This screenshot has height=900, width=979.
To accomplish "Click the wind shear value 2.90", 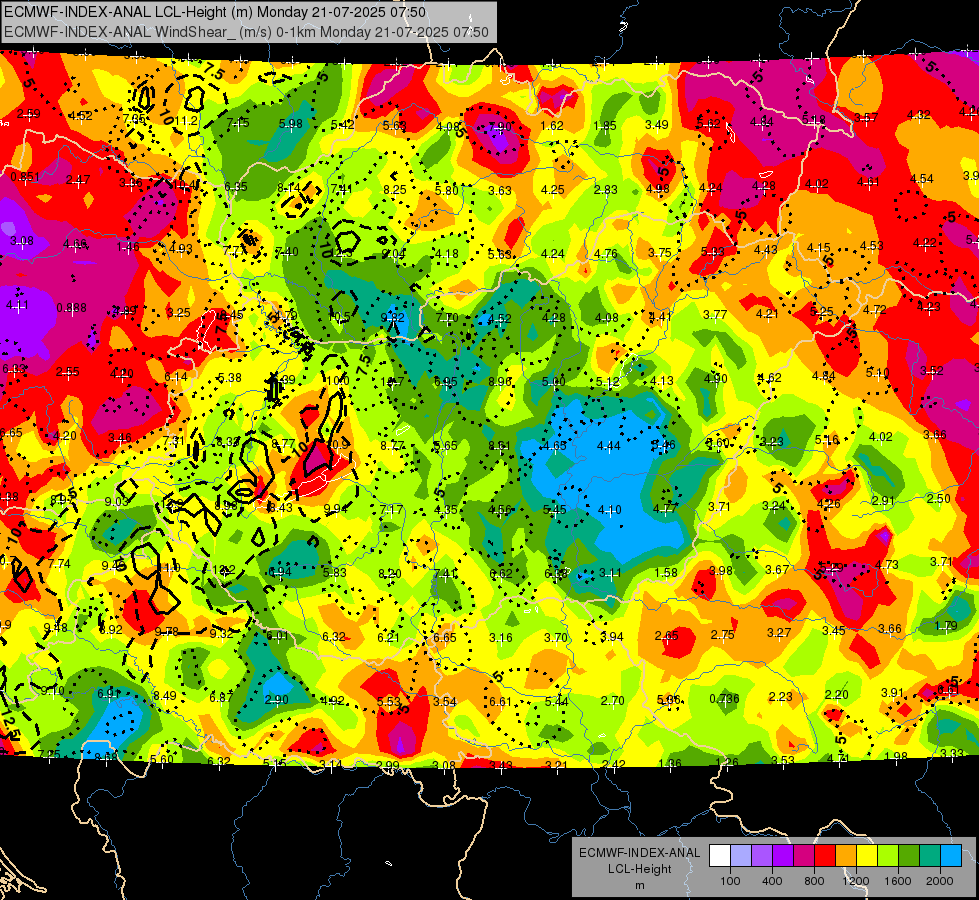I will pyautogui.click(x=276, y=700).
